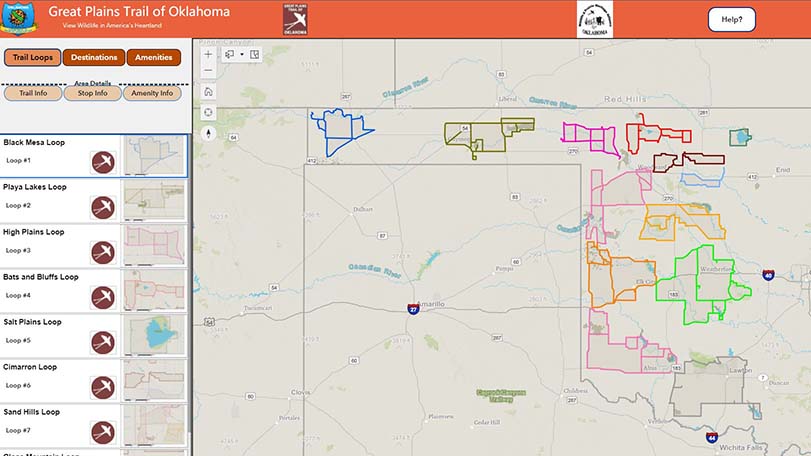Image resolution: width=811 pixels, height=456 pixels.
Task: Switch to the Trail Loops tab
Action: click(x=32, y=57)
